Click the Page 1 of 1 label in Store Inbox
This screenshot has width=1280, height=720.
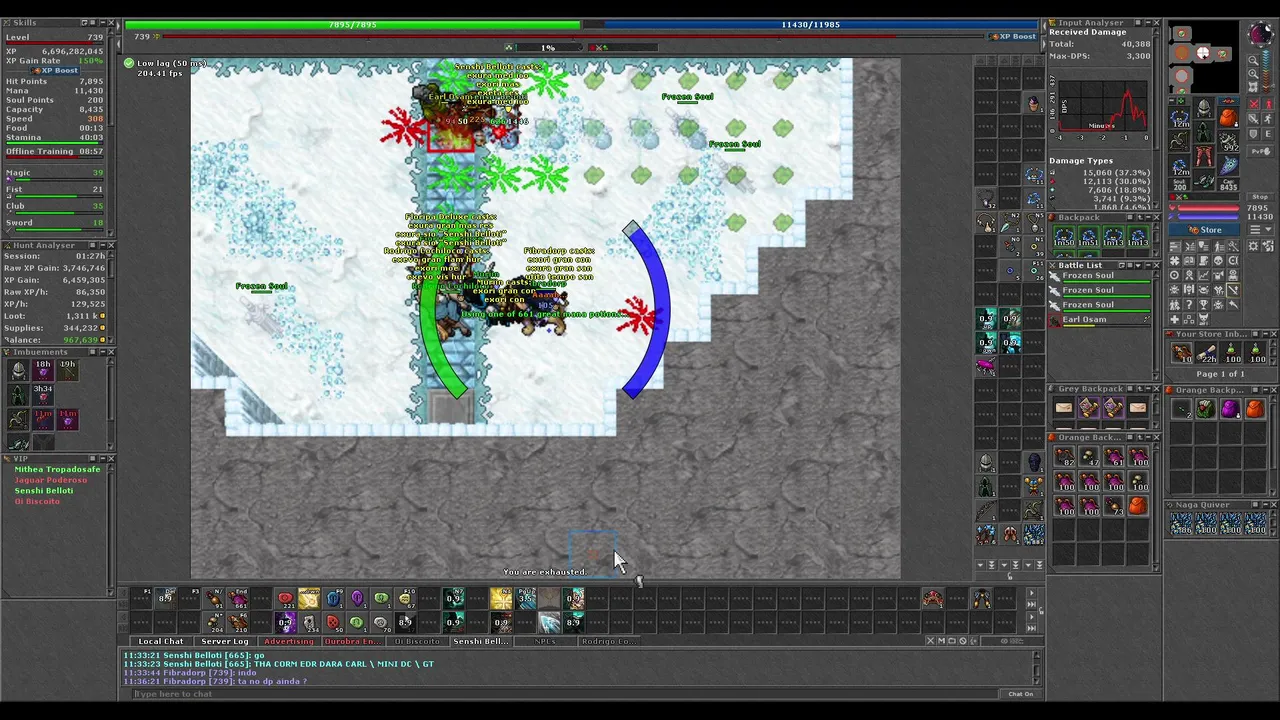[1221, 374]
